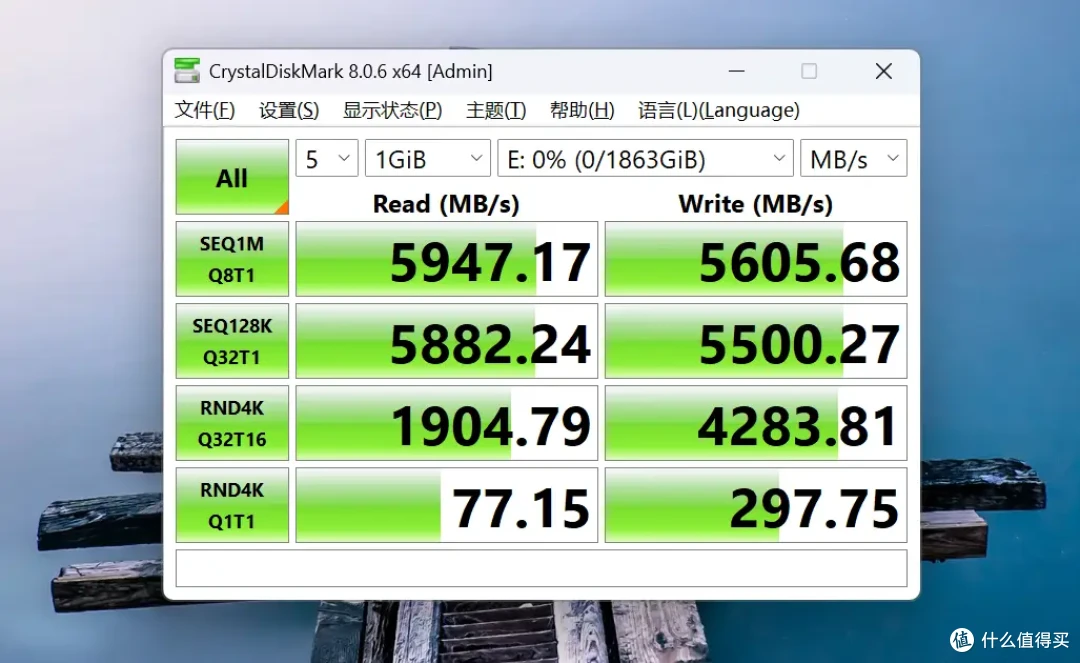The height and width of the screenshot is (663, 1080).
Task: Click the RND4K Q32T16 write result 4283.81
Action: pos(756,423)
